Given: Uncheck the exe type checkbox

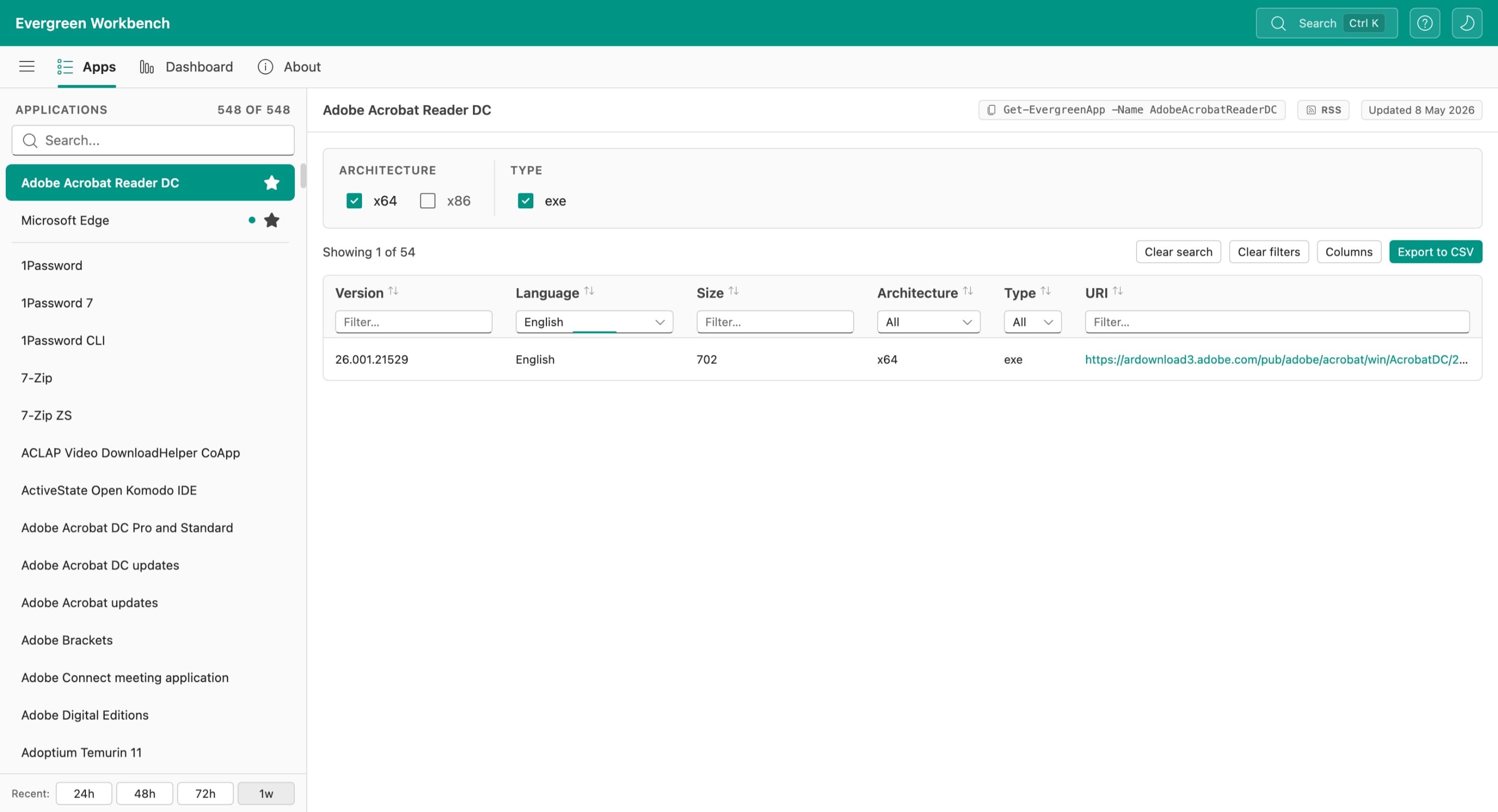Looking at the screenshot, I should (525, 201).
